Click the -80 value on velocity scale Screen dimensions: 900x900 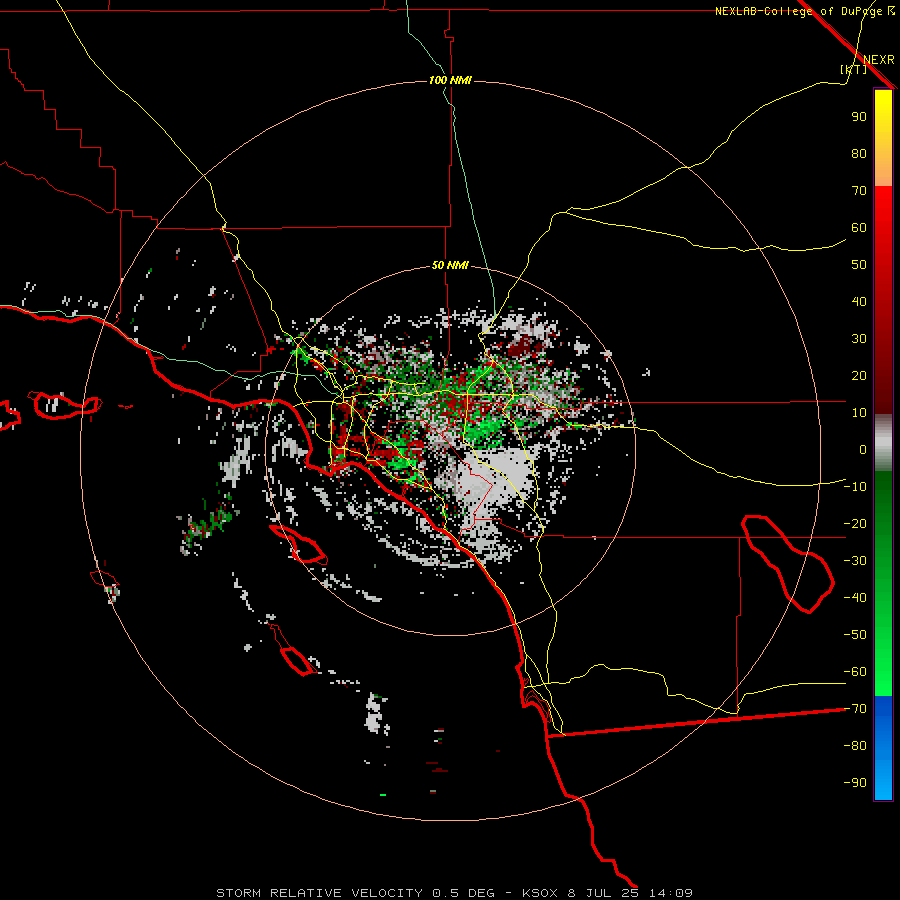855,746
